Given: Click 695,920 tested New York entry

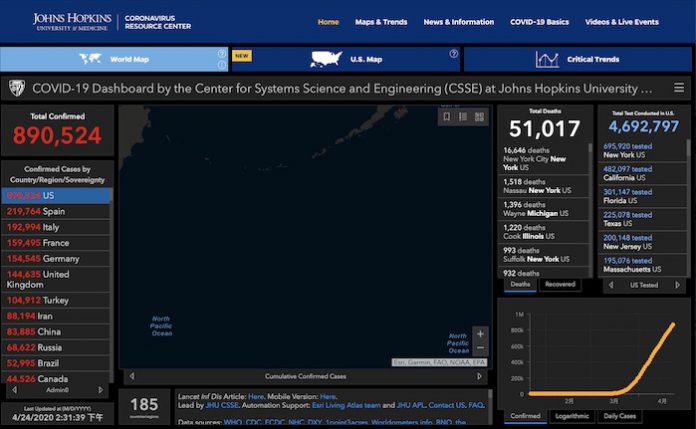Looking at the screenshot, I should click(642, 151).
